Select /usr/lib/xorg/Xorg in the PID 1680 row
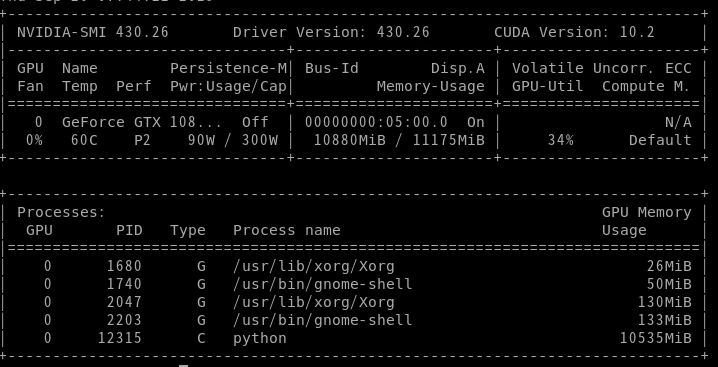This screenshot has height=367, width=718. 314,266
